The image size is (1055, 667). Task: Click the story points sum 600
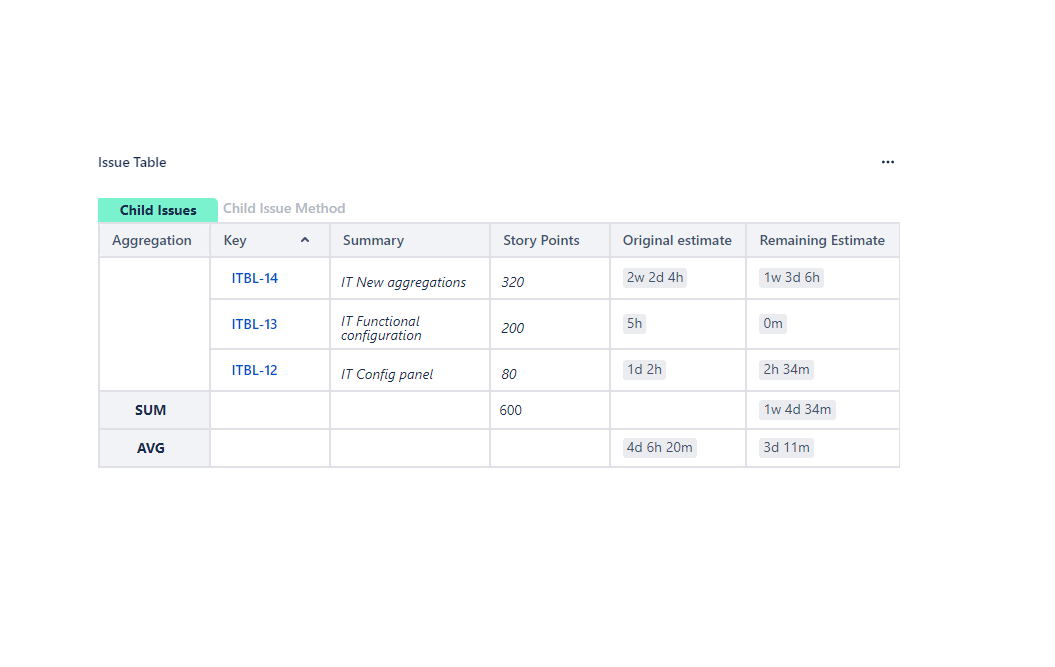click(511, 410)
